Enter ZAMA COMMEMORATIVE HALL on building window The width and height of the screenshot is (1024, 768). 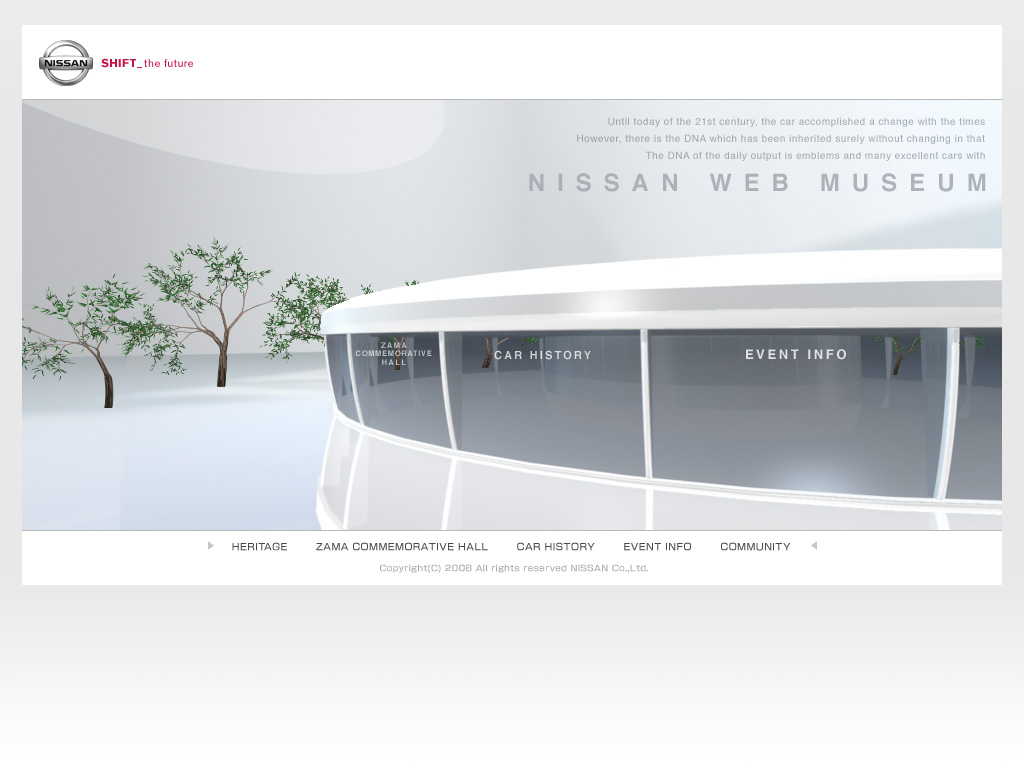[394, 353]
